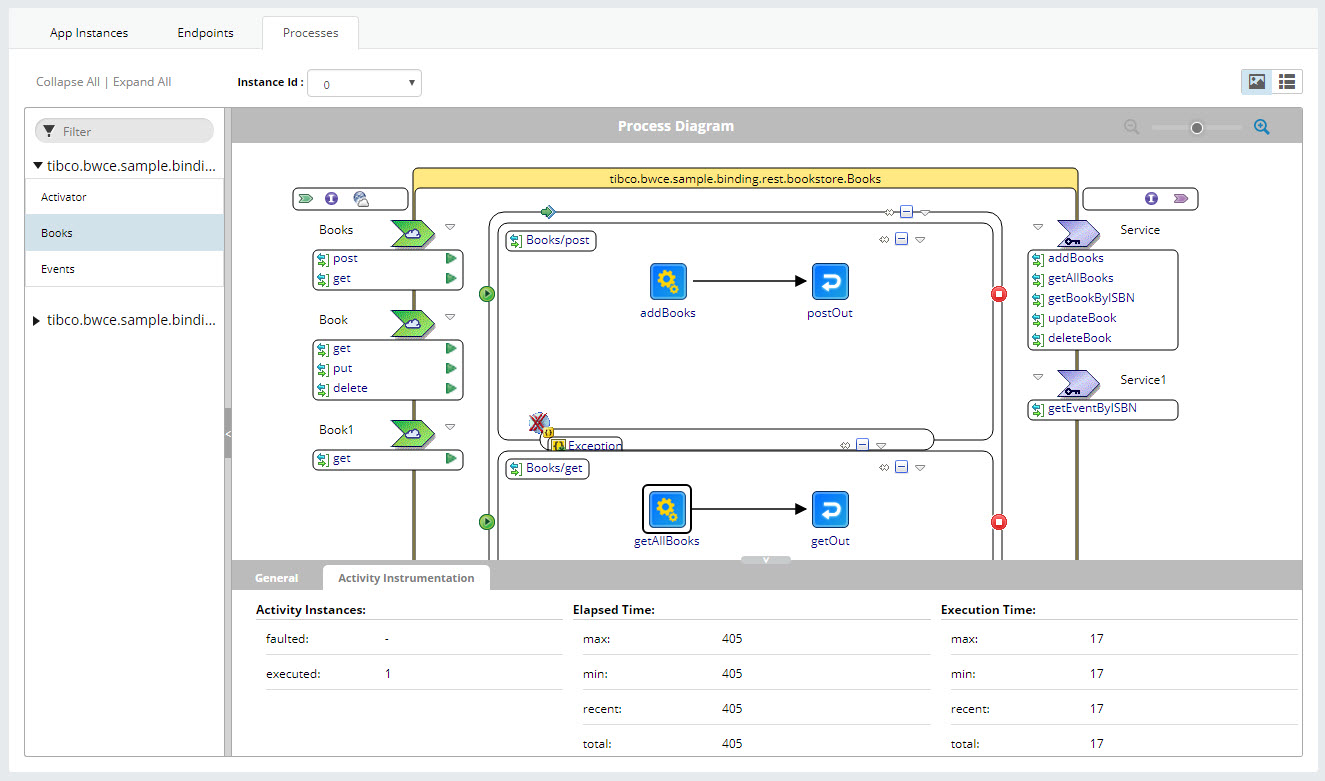The image size is (1325, 781).
Task: Collapse the Exception handler with minus box
Action: [x=862, y=445]
